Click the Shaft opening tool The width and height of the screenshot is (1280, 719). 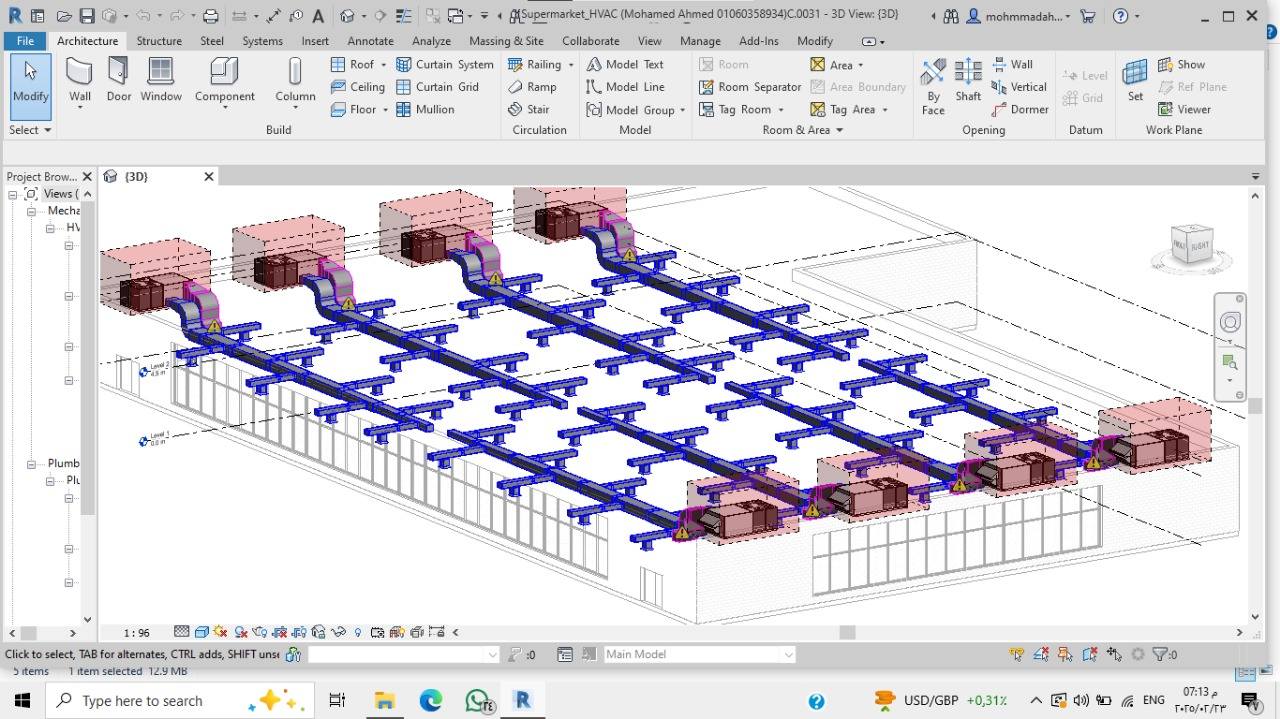pyautogui.click(x=967, y=78)
